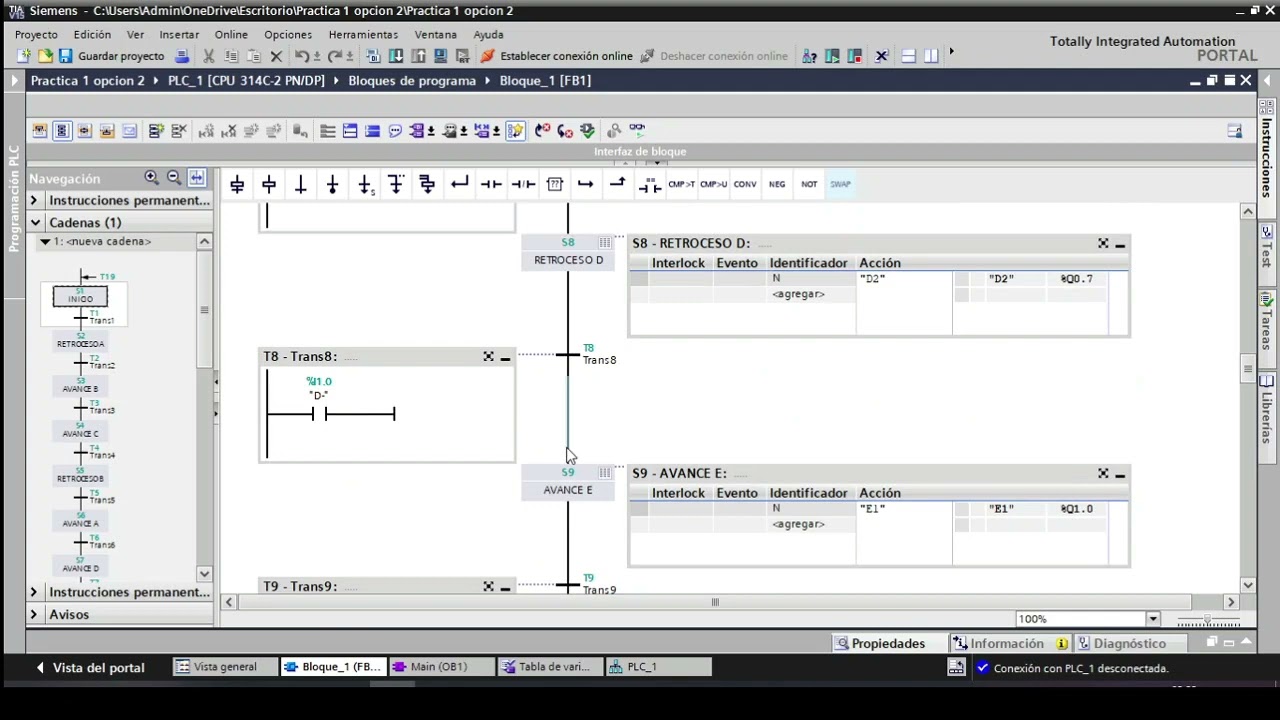
Task: Open the 100% zoom dropdown
Action: pos(1153,619)
